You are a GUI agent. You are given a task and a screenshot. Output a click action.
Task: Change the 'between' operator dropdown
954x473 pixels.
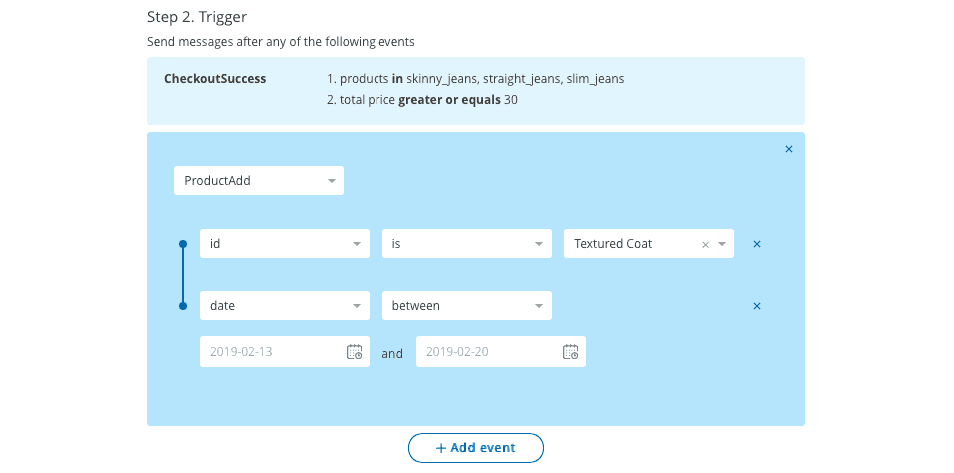click(x=539, y=306)
